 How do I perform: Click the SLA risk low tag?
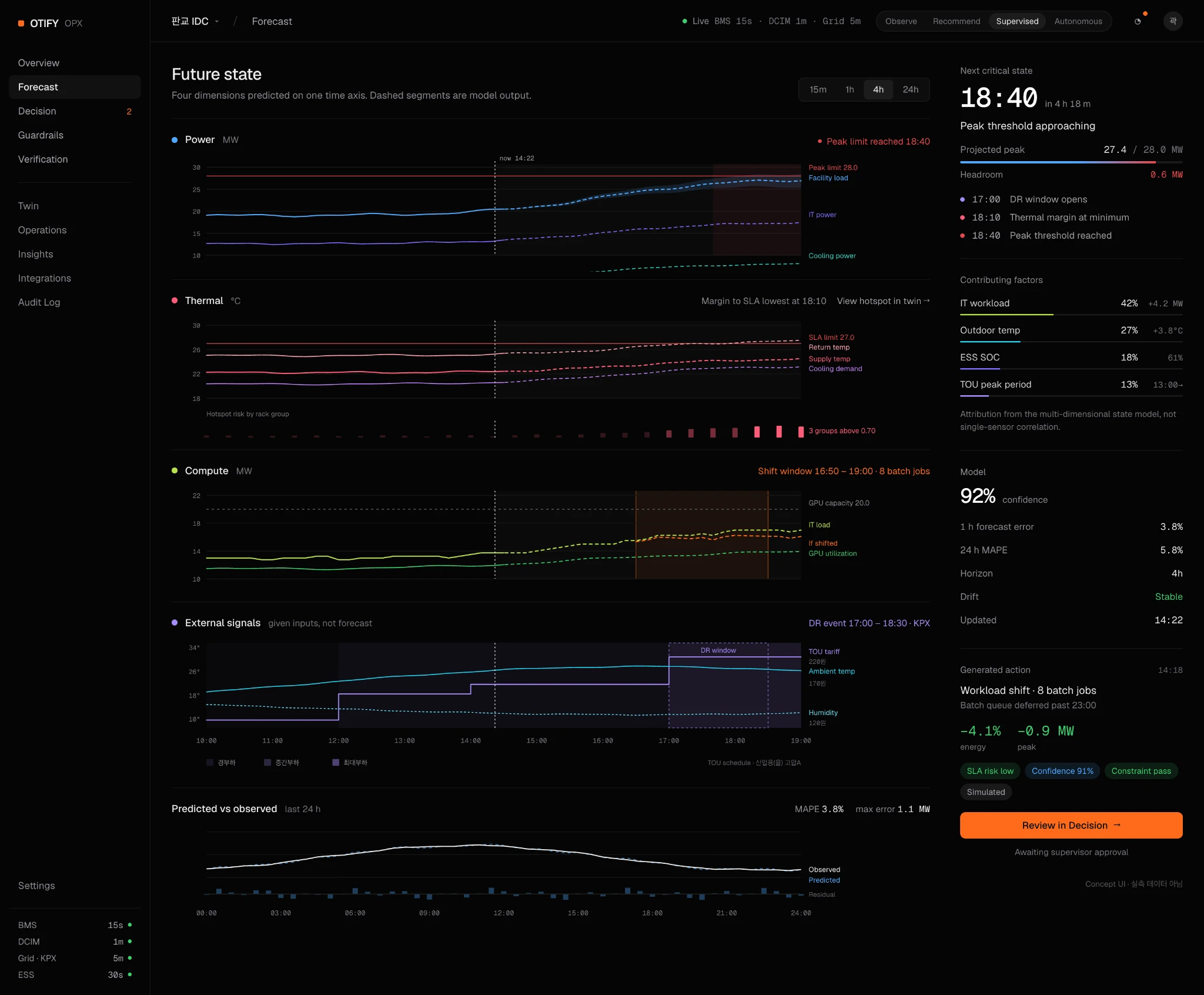click(x=990, y=771)
